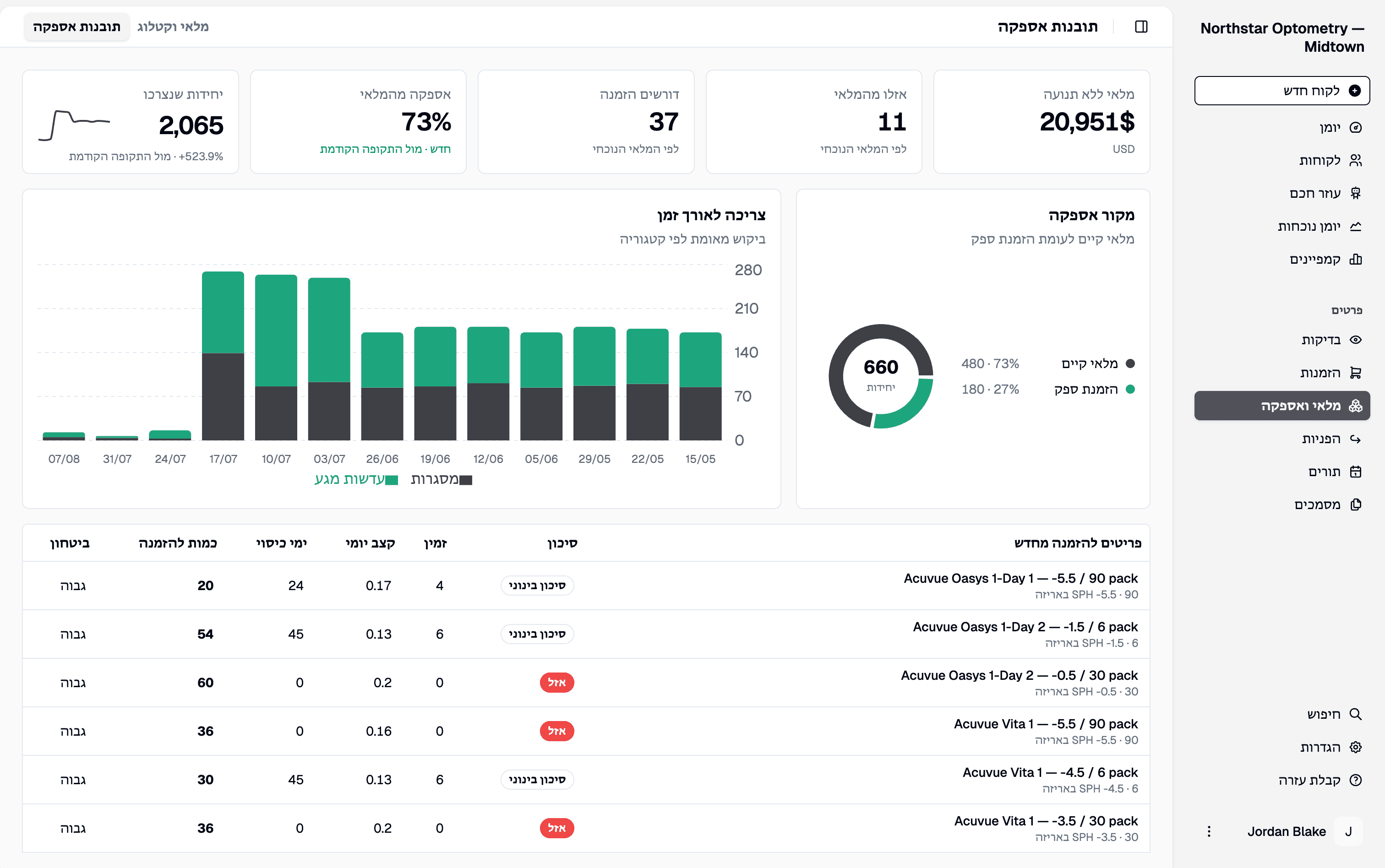Click the מסמכים documents icon
The height and width of the screenshot is (868, 1385).
[x=1355, y=505]
